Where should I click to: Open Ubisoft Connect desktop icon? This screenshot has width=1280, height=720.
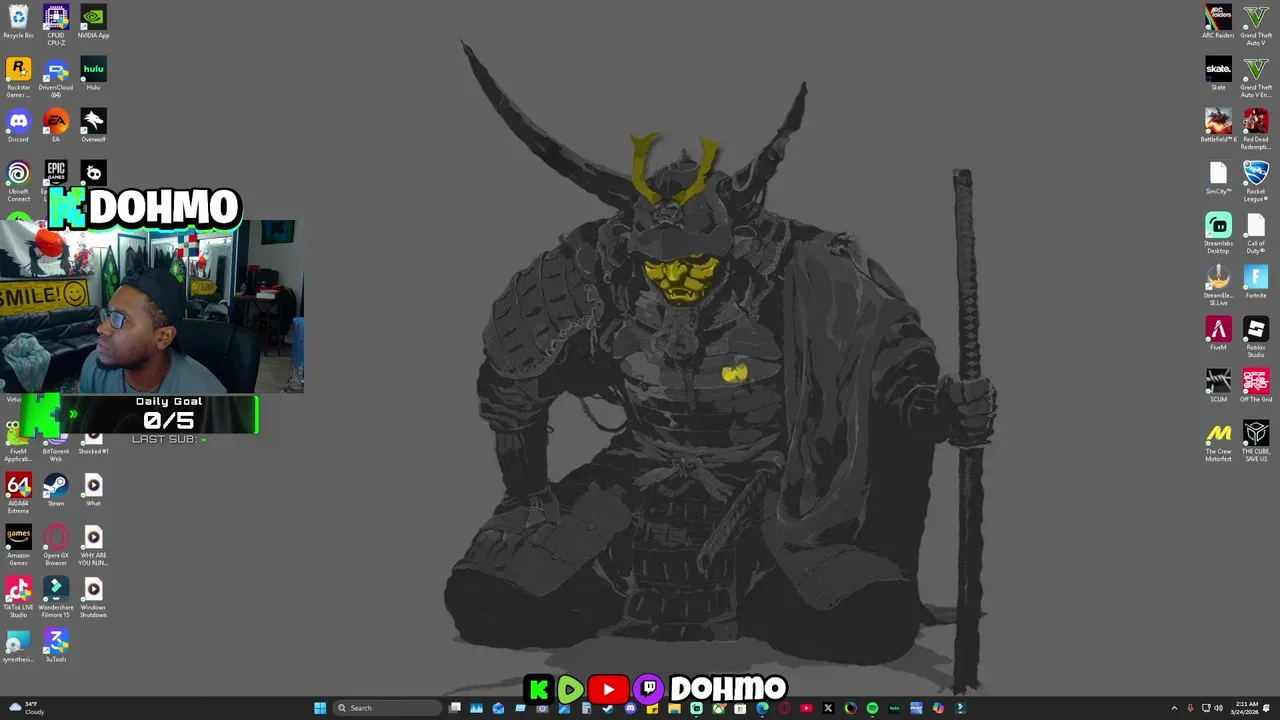coord(18,181)
